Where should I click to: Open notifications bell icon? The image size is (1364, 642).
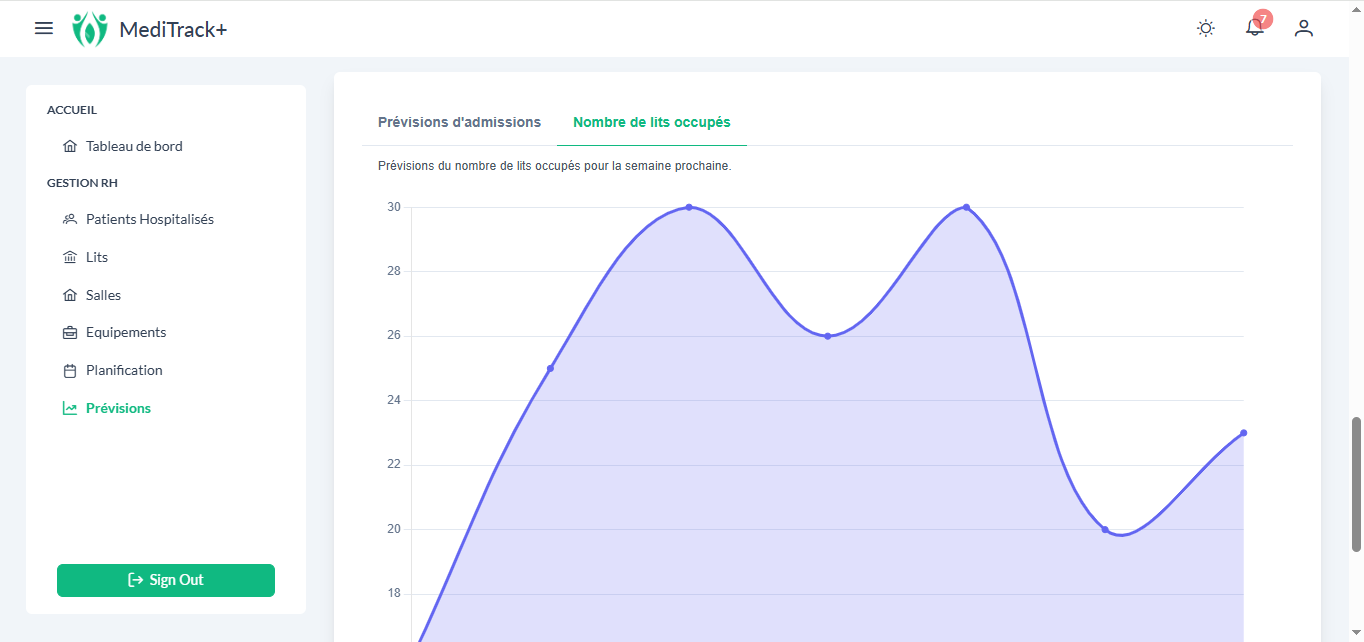(x=1254, y=29)
